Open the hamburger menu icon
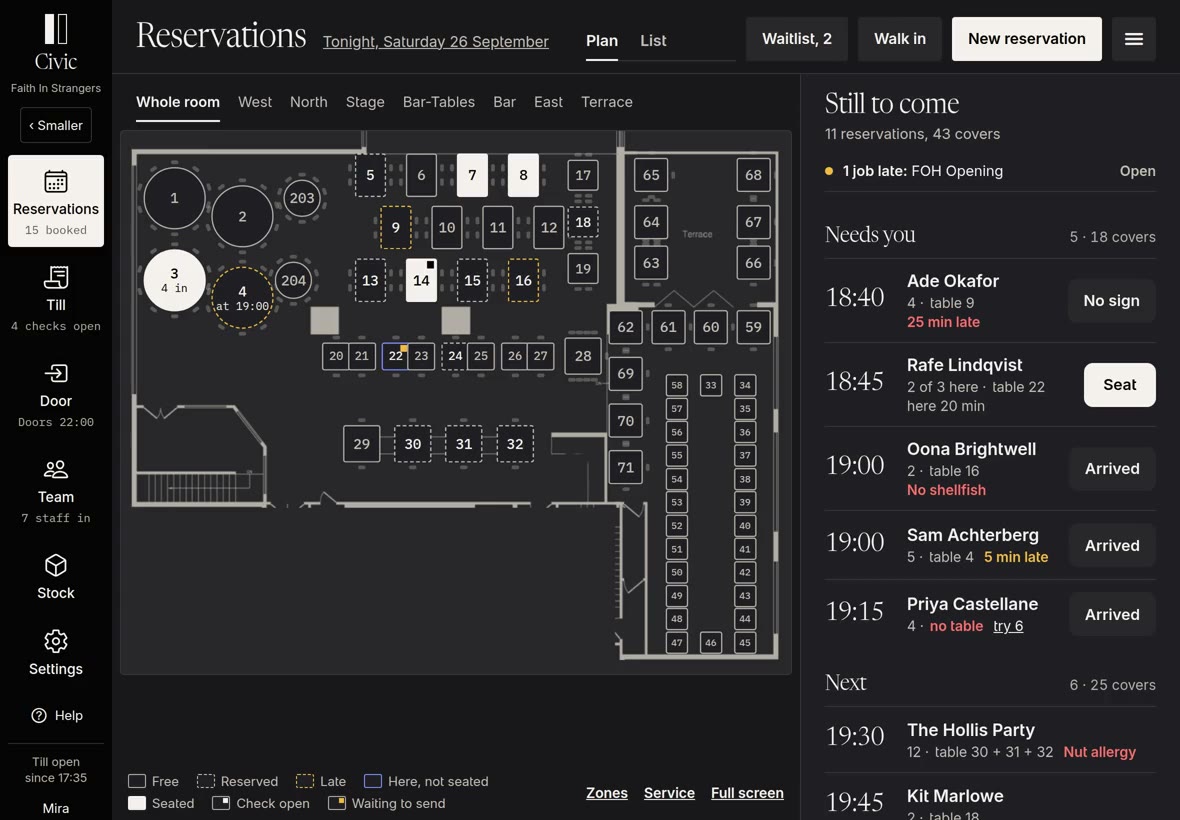1180x820 pixels. [x=1134, y=39]
